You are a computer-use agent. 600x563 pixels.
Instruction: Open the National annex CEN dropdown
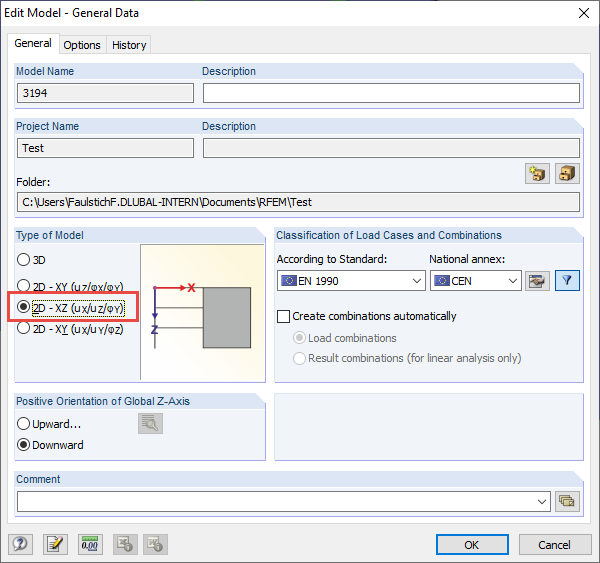pos(476,281)
